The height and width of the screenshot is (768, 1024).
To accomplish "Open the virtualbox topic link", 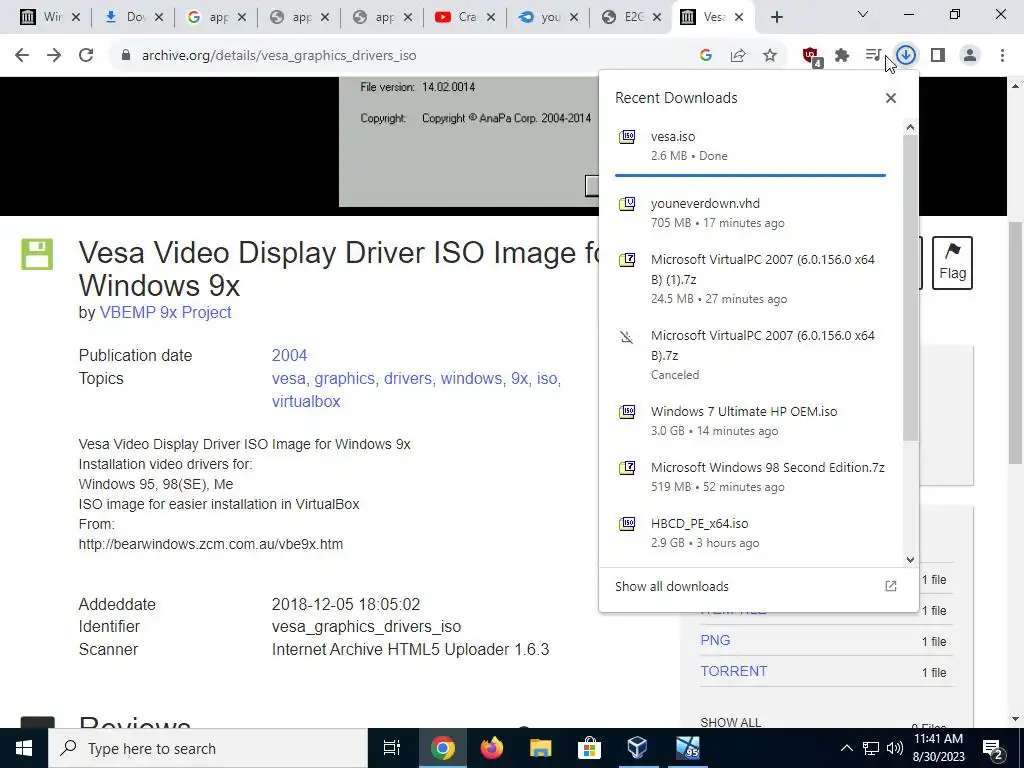I will 306,402.
